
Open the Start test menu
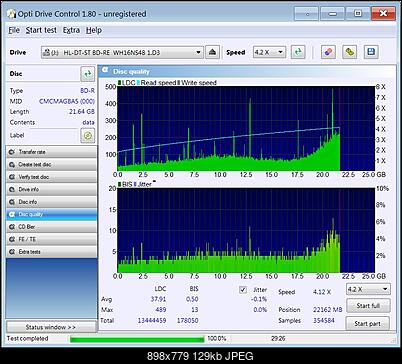[x=41, y=30]
